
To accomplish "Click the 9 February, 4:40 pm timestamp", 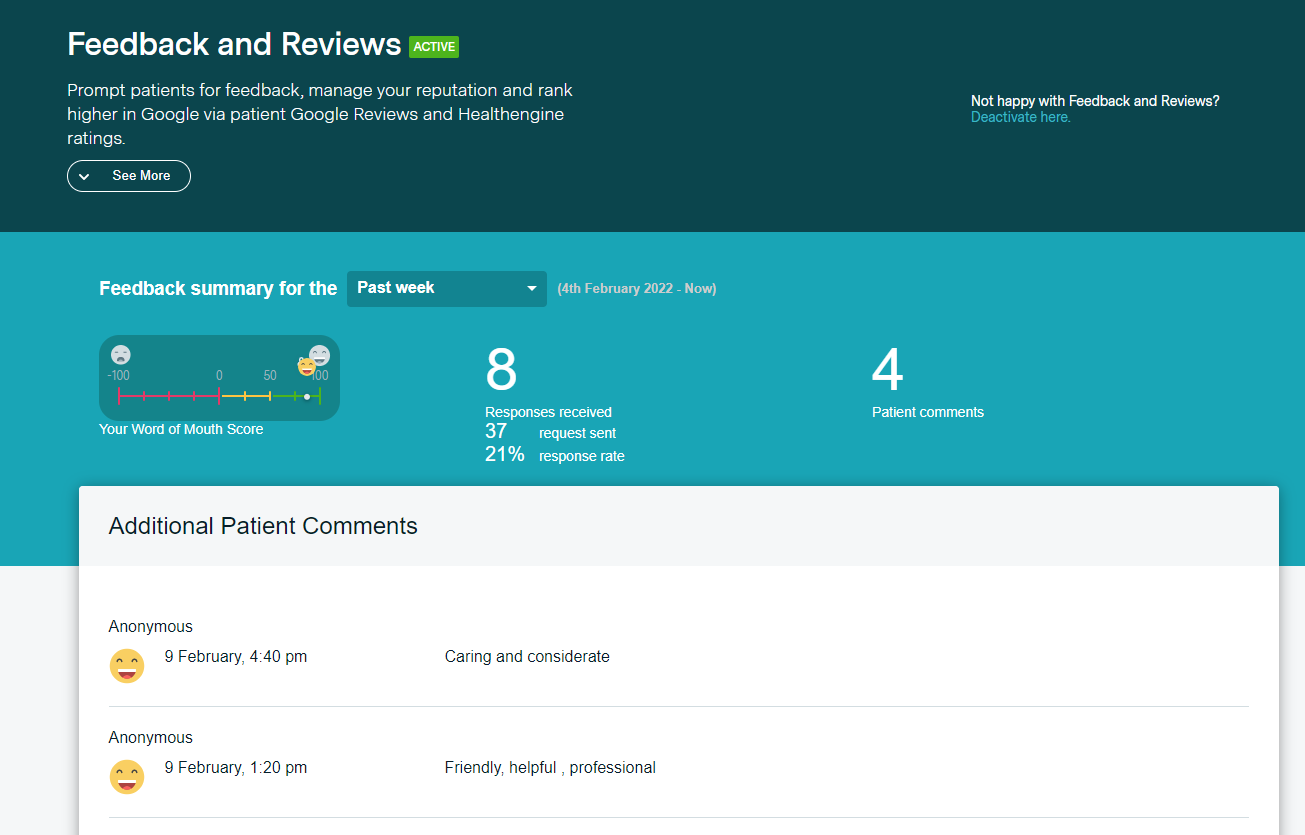I will pos(236,657).
